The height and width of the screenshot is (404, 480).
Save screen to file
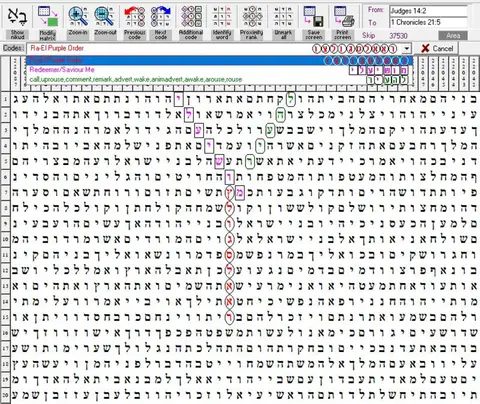click(x=313, y=21)
